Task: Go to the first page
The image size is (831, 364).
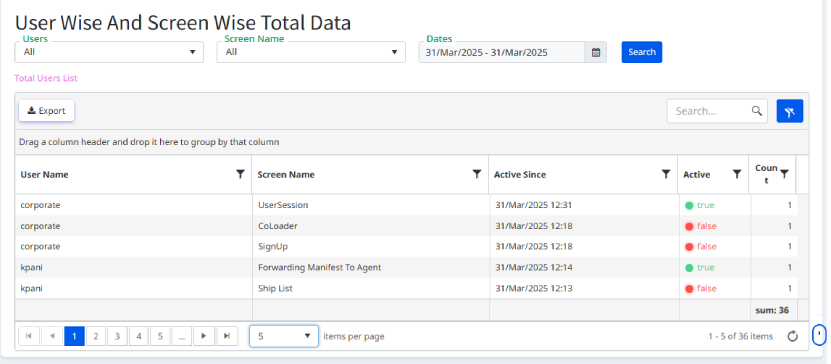Action: (29, 336)
